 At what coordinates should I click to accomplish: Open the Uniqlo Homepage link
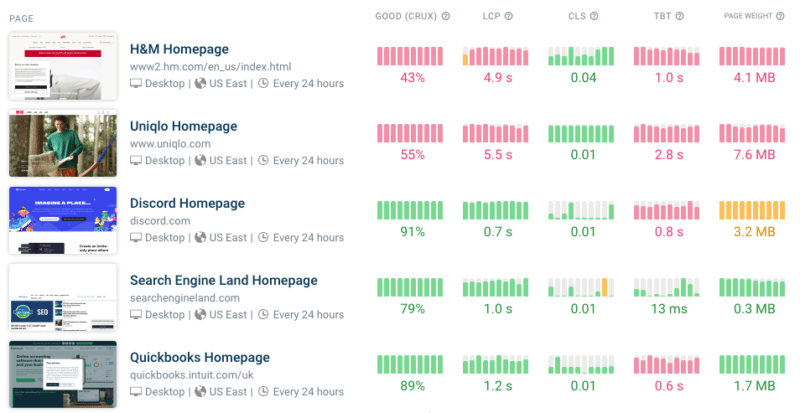point(183,126)
